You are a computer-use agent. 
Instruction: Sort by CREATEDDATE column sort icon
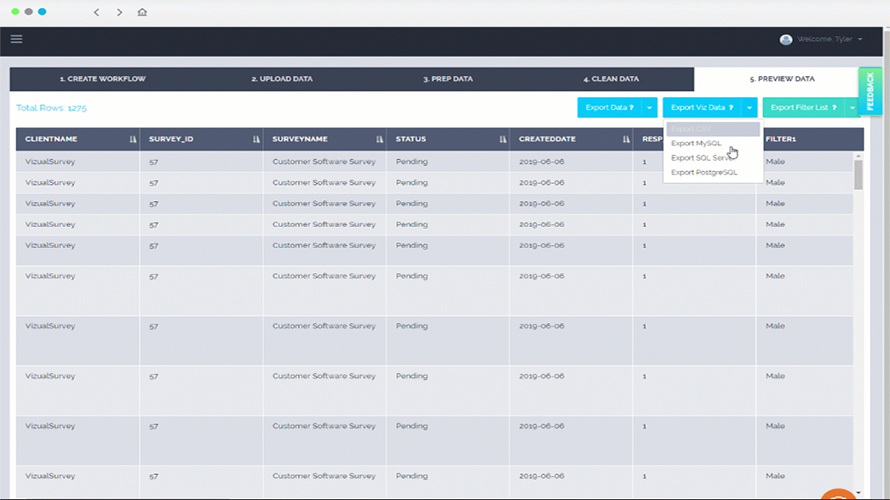tap(625, 139)
